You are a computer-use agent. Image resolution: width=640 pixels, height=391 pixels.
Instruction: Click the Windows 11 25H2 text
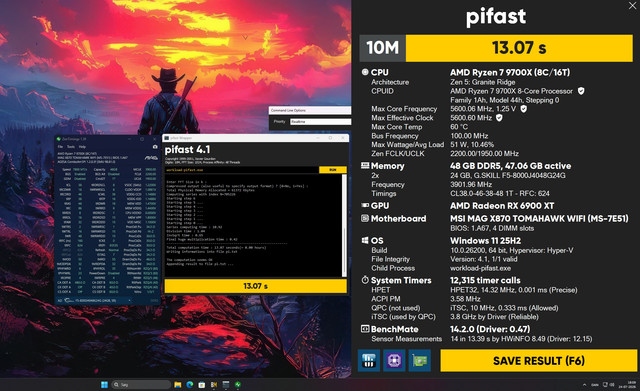point(485,240)
